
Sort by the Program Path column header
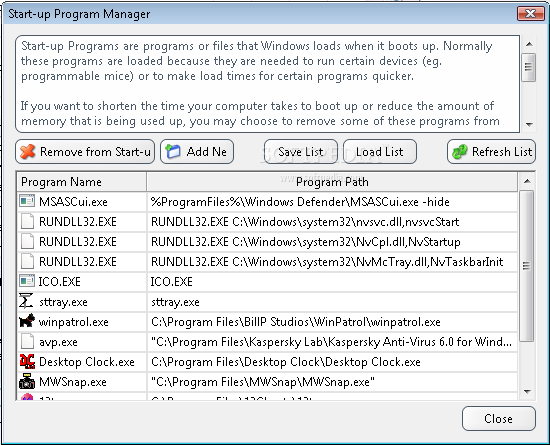pos(332,182)
